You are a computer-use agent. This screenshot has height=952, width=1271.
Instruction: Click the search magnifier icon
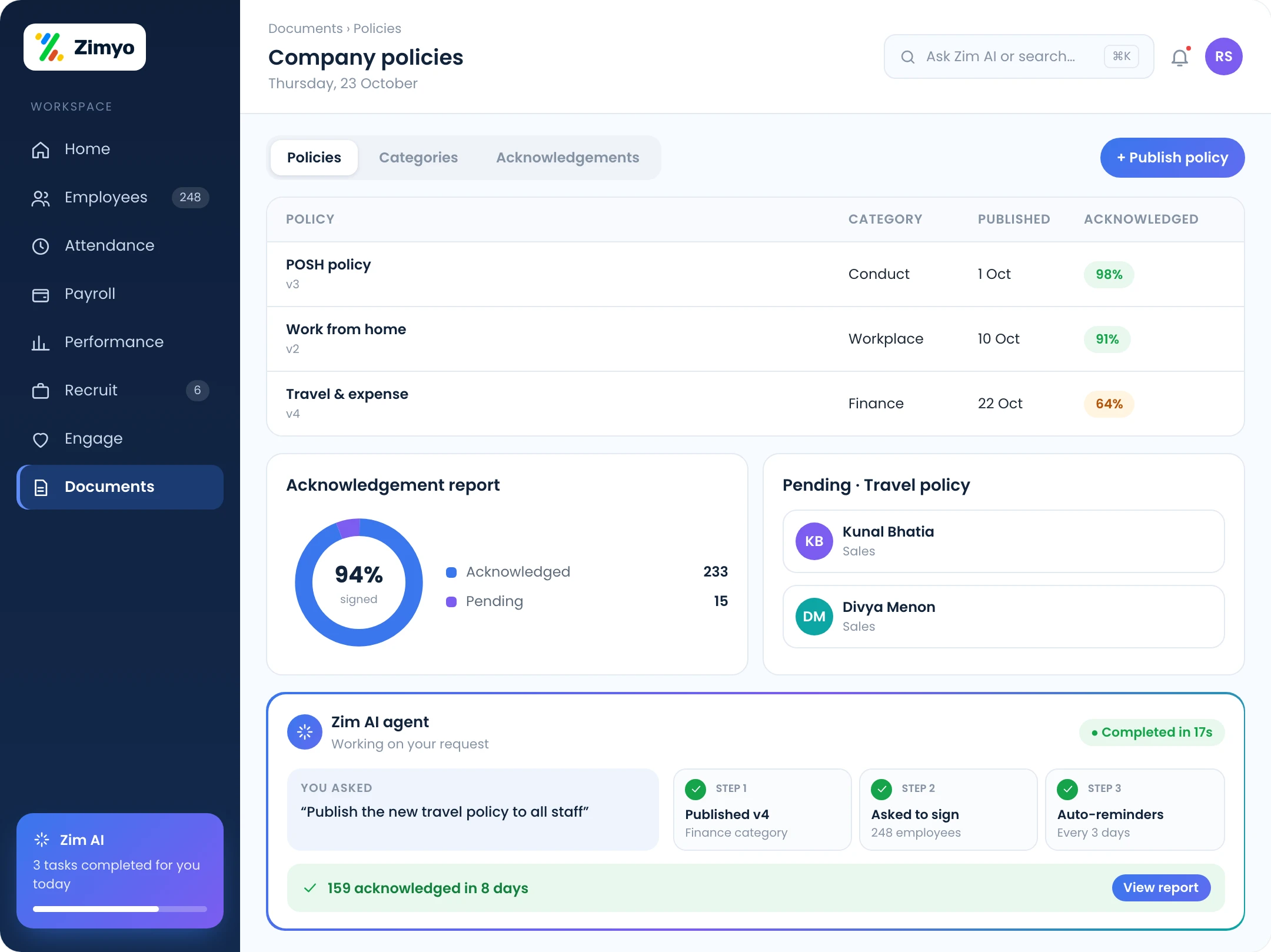907,56
